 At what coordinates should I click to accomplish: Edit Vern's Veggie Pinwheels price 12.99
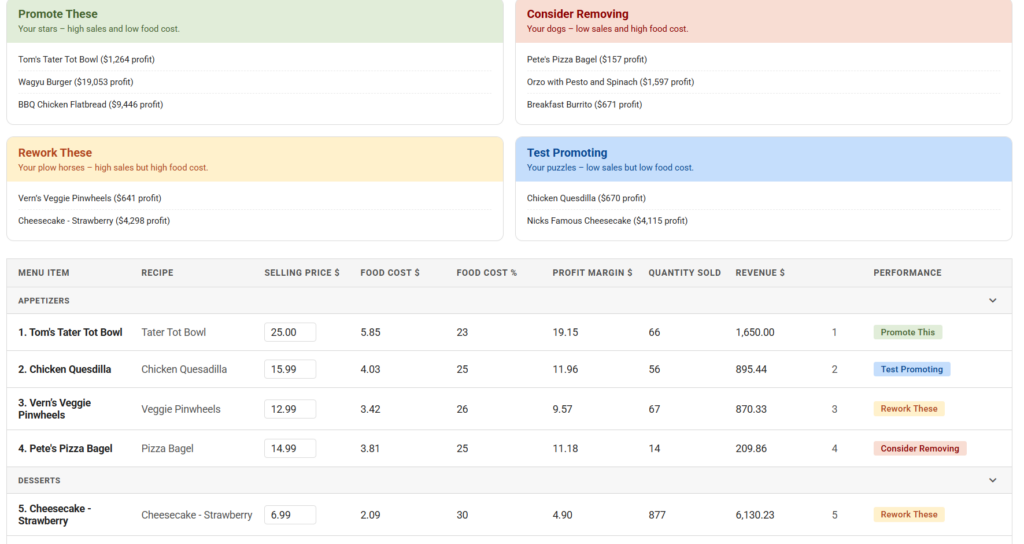(x=290, y=409)
